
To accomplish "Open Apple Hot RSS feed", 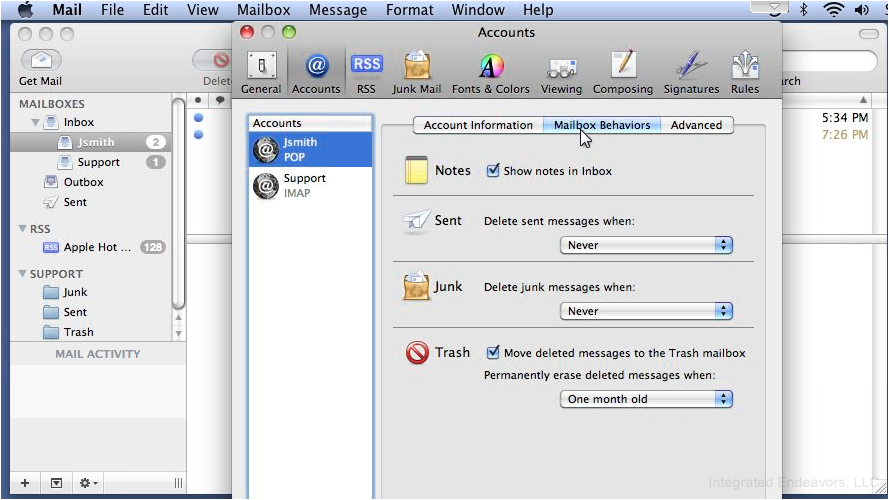I will pyautogui.click(x=97, y=247).
